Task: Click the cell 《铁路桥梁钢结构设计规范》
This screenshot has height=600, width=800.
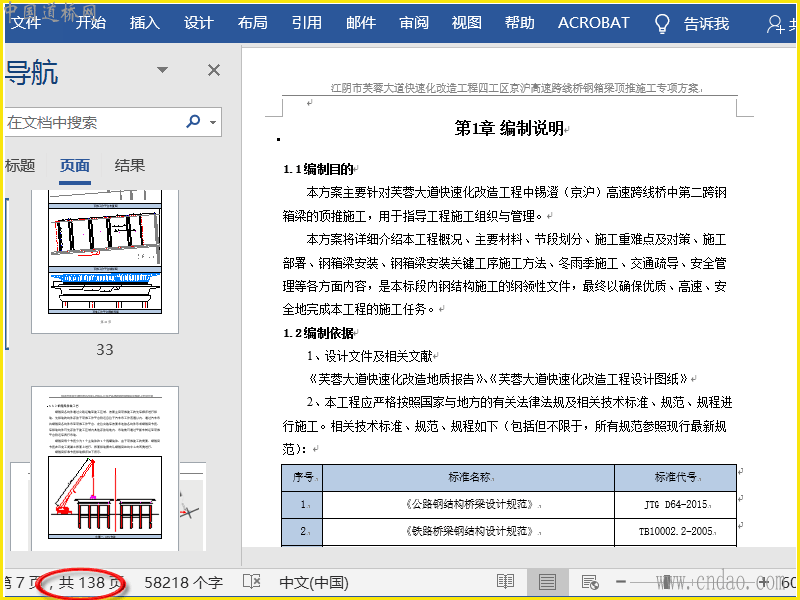Action: 469,532
